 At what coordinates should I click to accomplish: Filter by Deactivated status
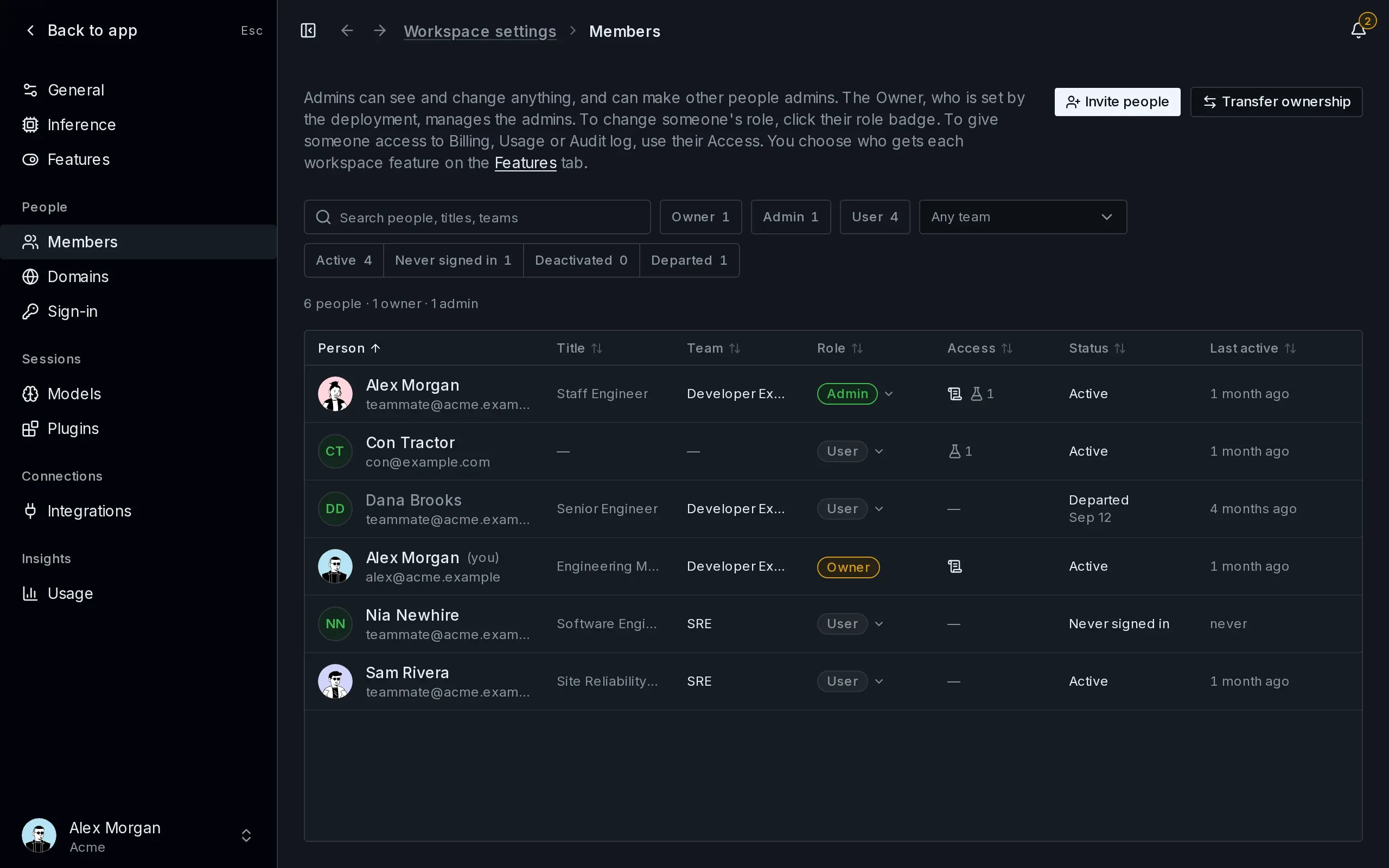(581, 260)
